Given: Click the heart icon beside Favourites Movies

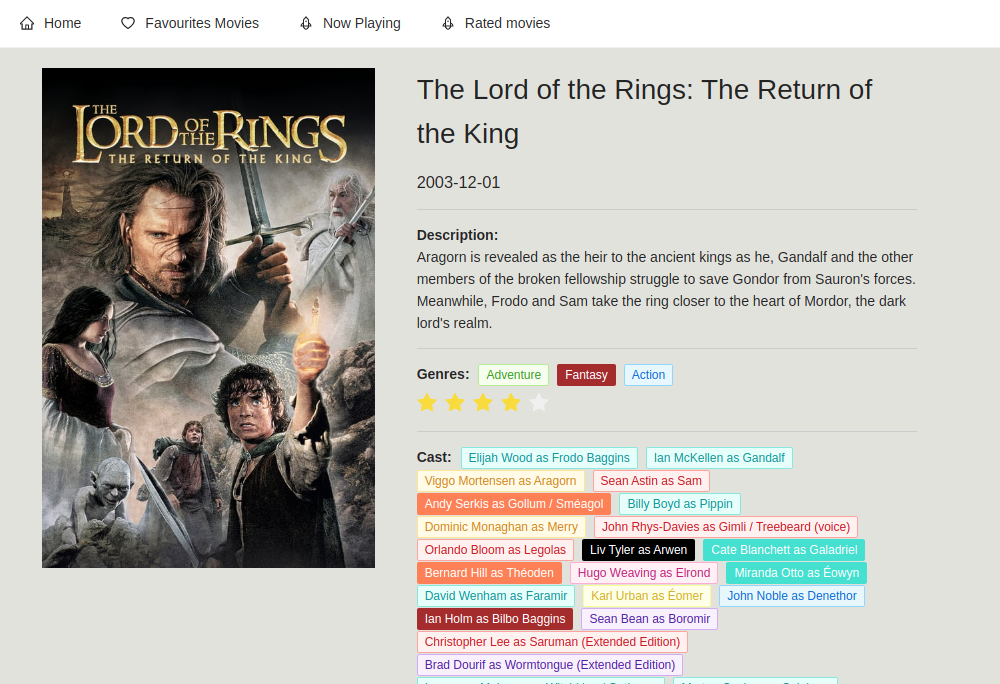Looking at the screenshot, I should tap(128, 24).
